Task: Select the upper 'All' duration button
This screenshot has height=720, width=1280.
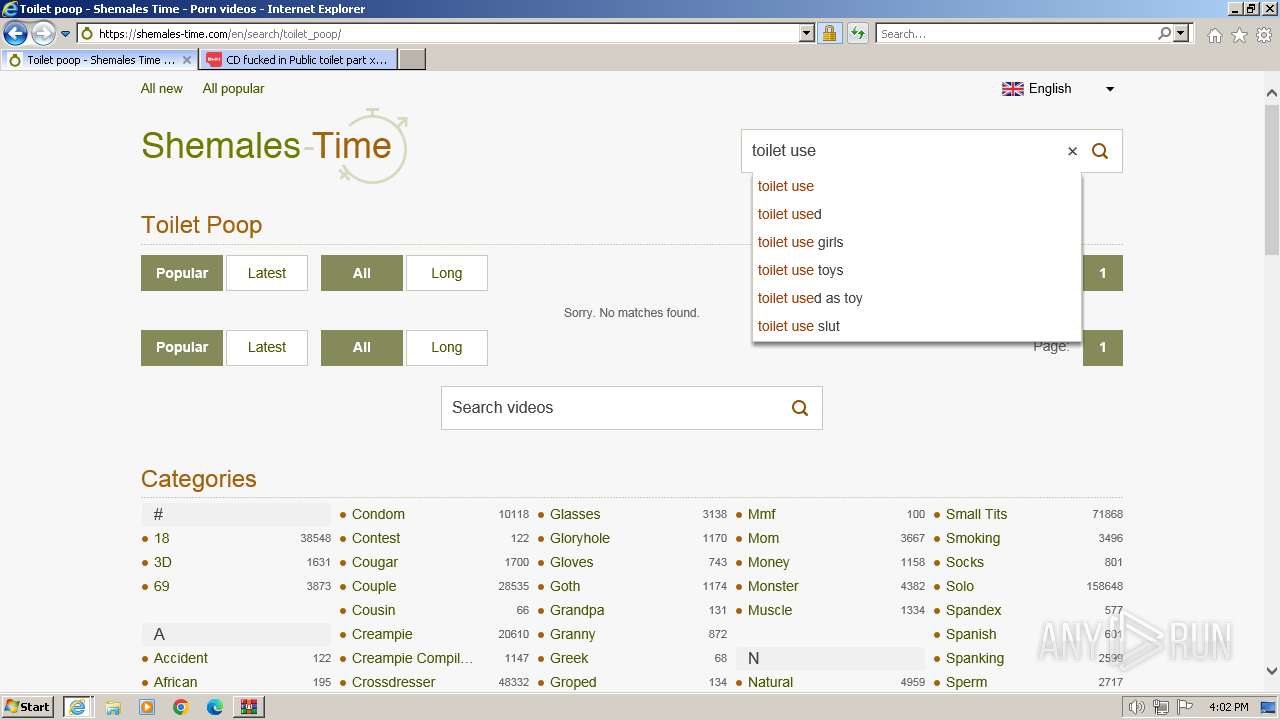Action: [362, 273]
